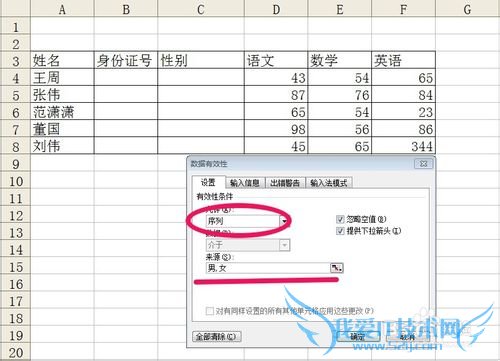This screenshot has height=361, width=500.
Task: Select column G header
Action: click(468, 9)
